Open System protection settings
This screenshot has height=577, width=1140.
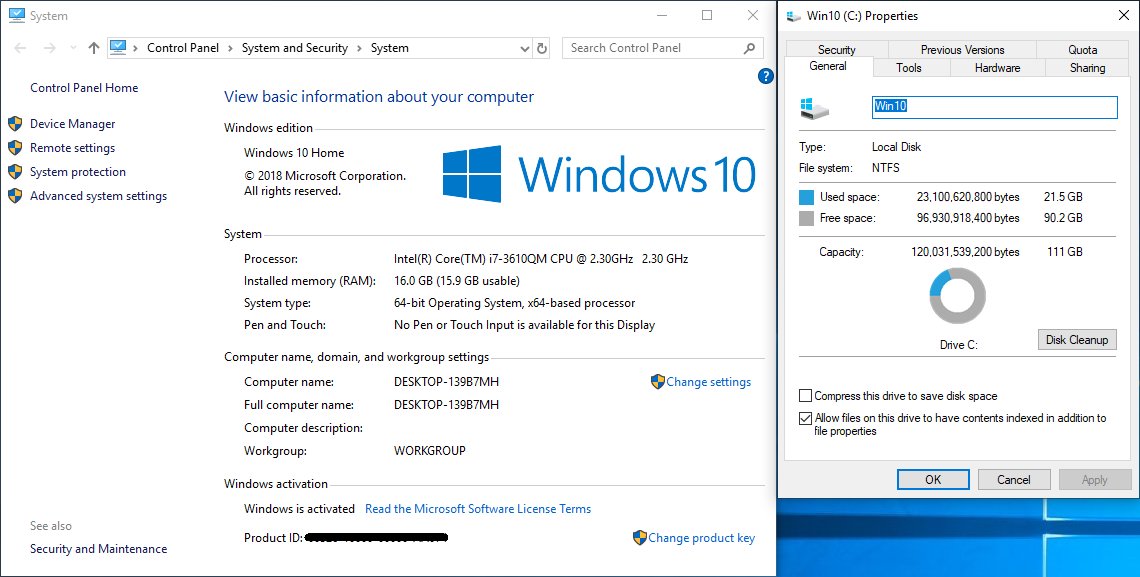pos(78,172)
